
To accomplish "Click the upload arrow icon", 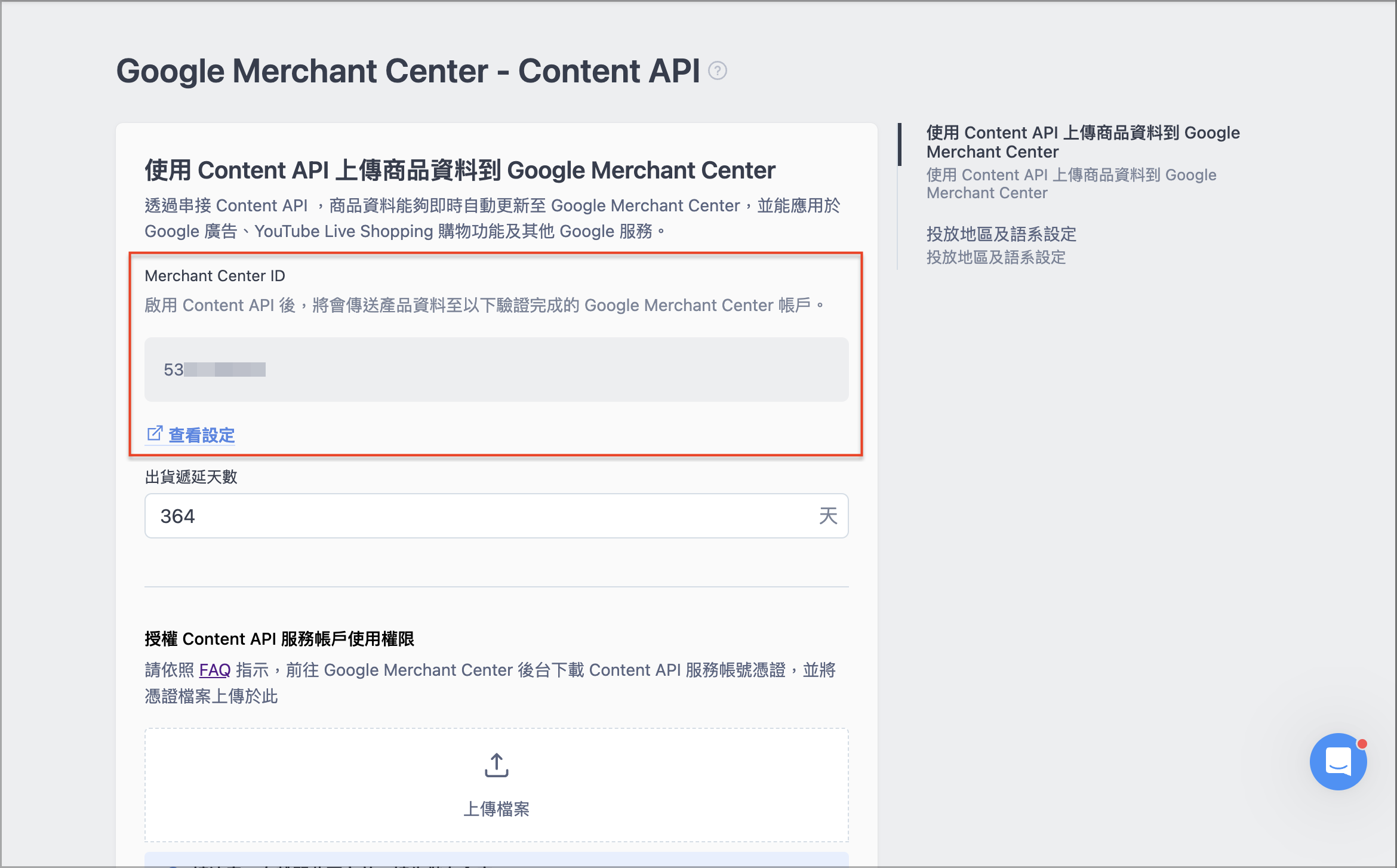I will point(496,765).
